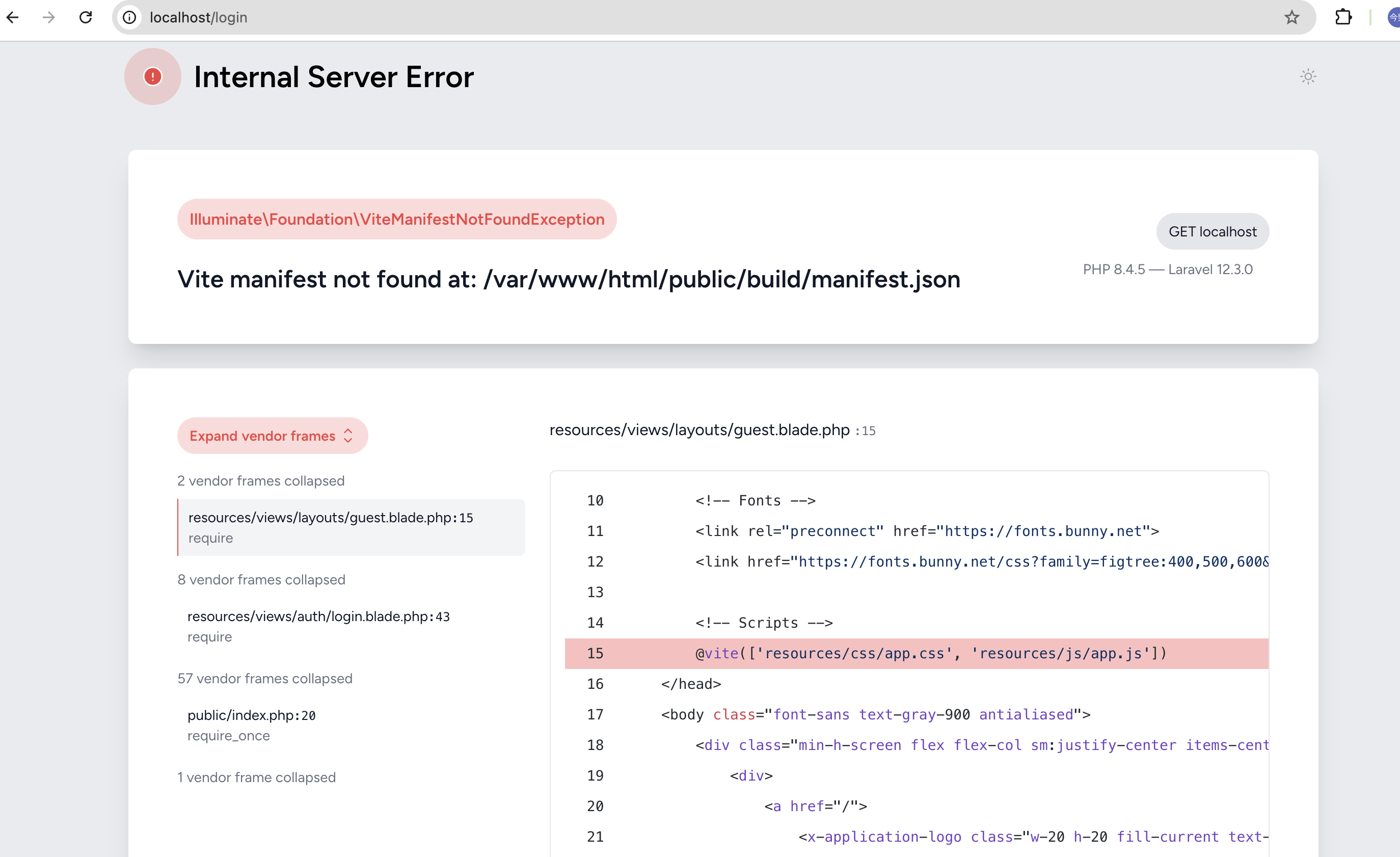Open the browser extensions puzzle icon

[1343, 17]
